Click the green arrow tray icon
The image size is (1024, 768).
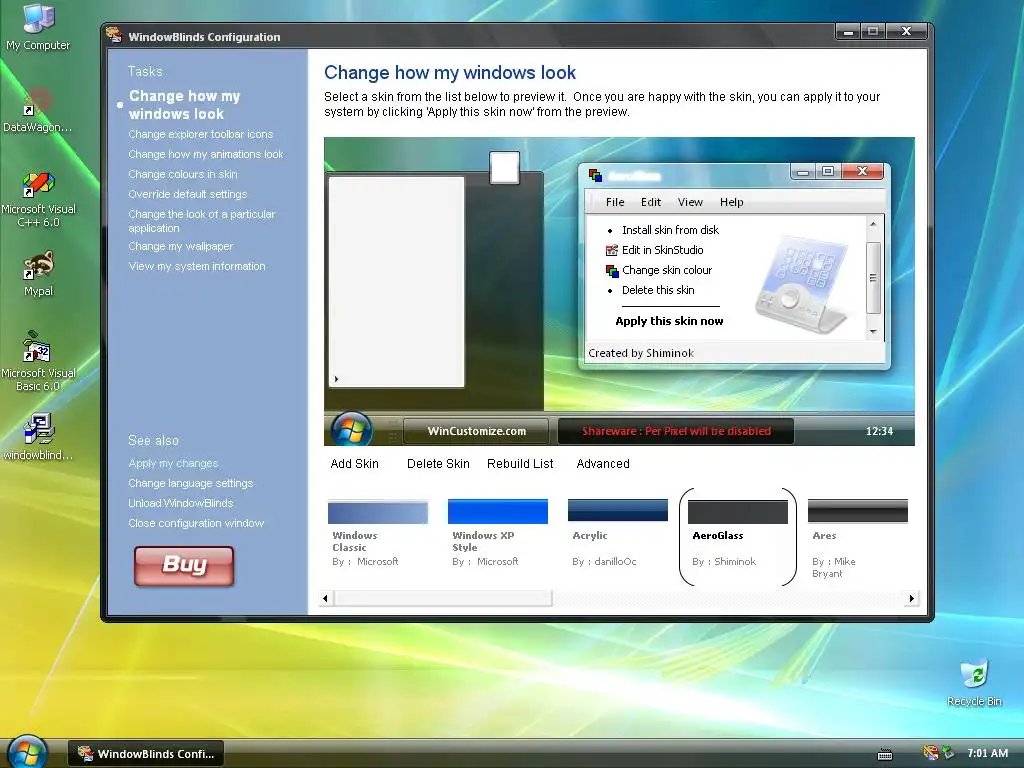point(948,753)
